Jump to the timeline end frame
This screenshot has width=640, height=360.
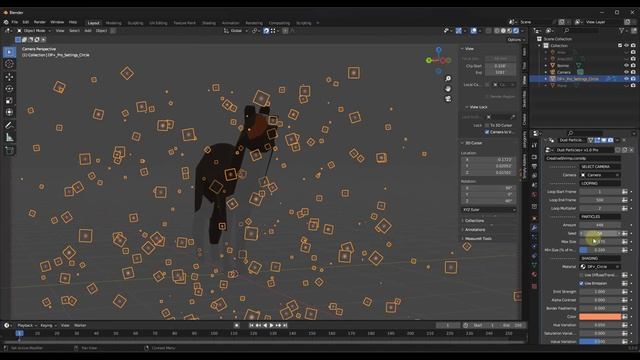(x=285, y=325)
